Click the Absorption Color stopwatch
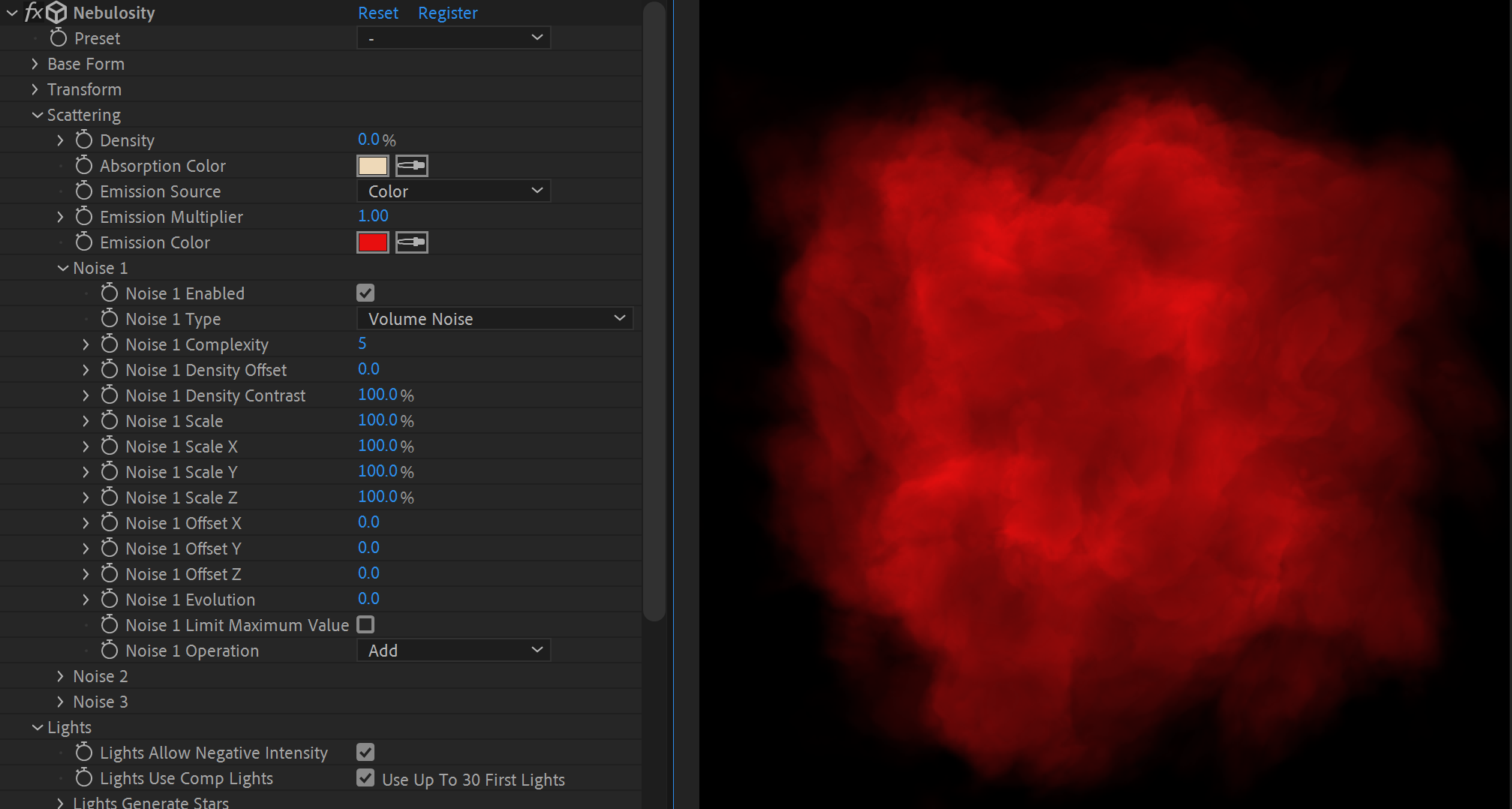The width and height of the screenshot is (1512, 809). [84, 165]
